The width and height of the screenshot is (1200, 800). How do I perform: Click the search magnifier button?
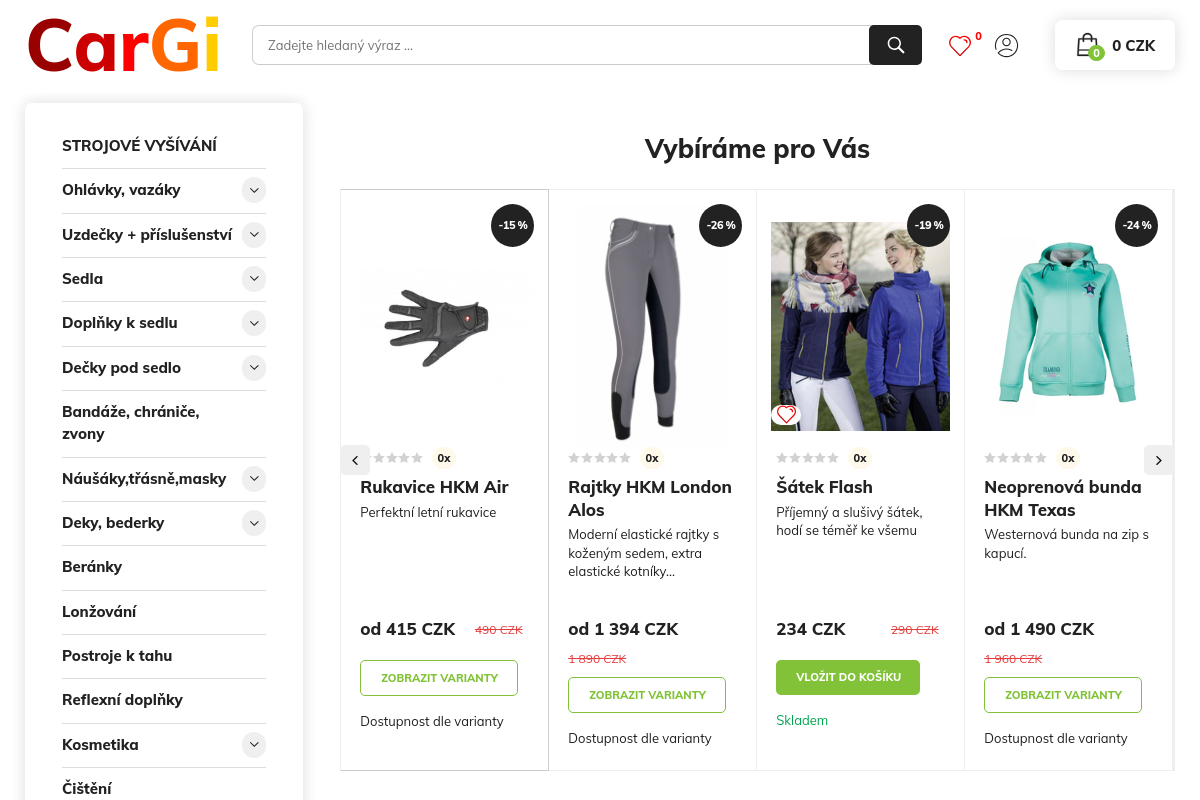(895, 45)
